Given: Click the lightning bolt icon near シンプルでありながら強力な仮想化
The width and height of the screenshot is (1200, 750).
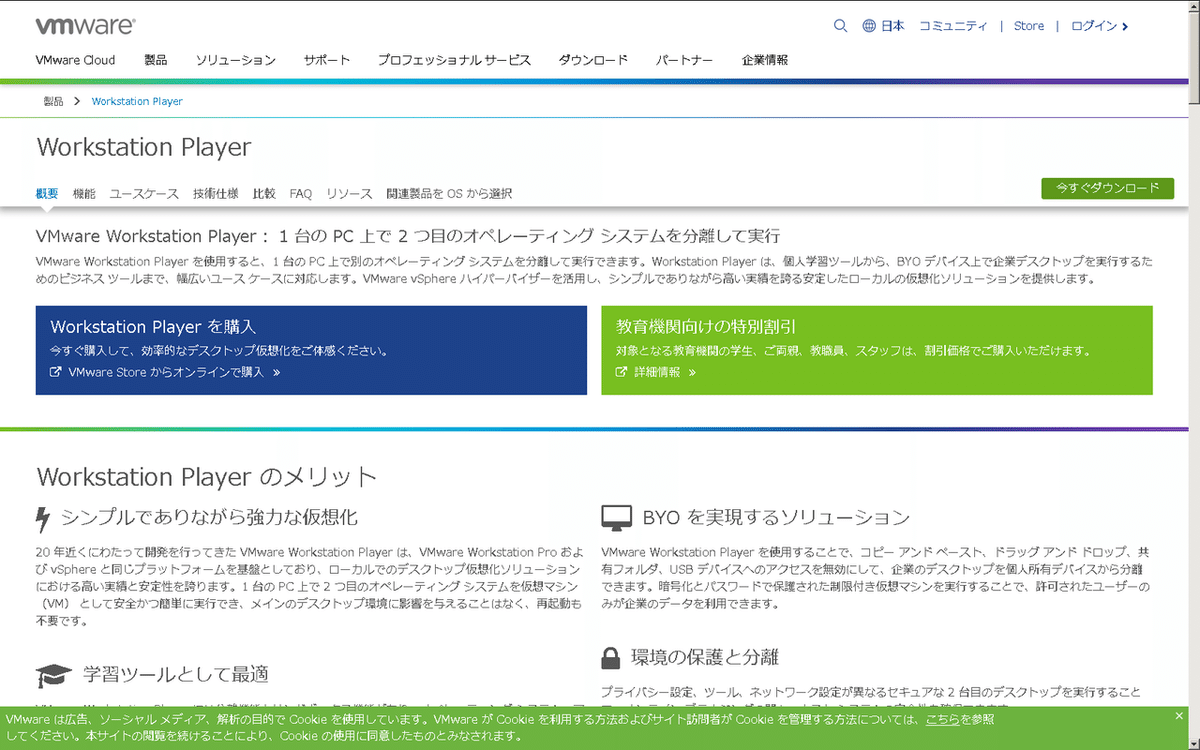Looking at the screenshot, I should pyautogui.click(x=41, y=517).
